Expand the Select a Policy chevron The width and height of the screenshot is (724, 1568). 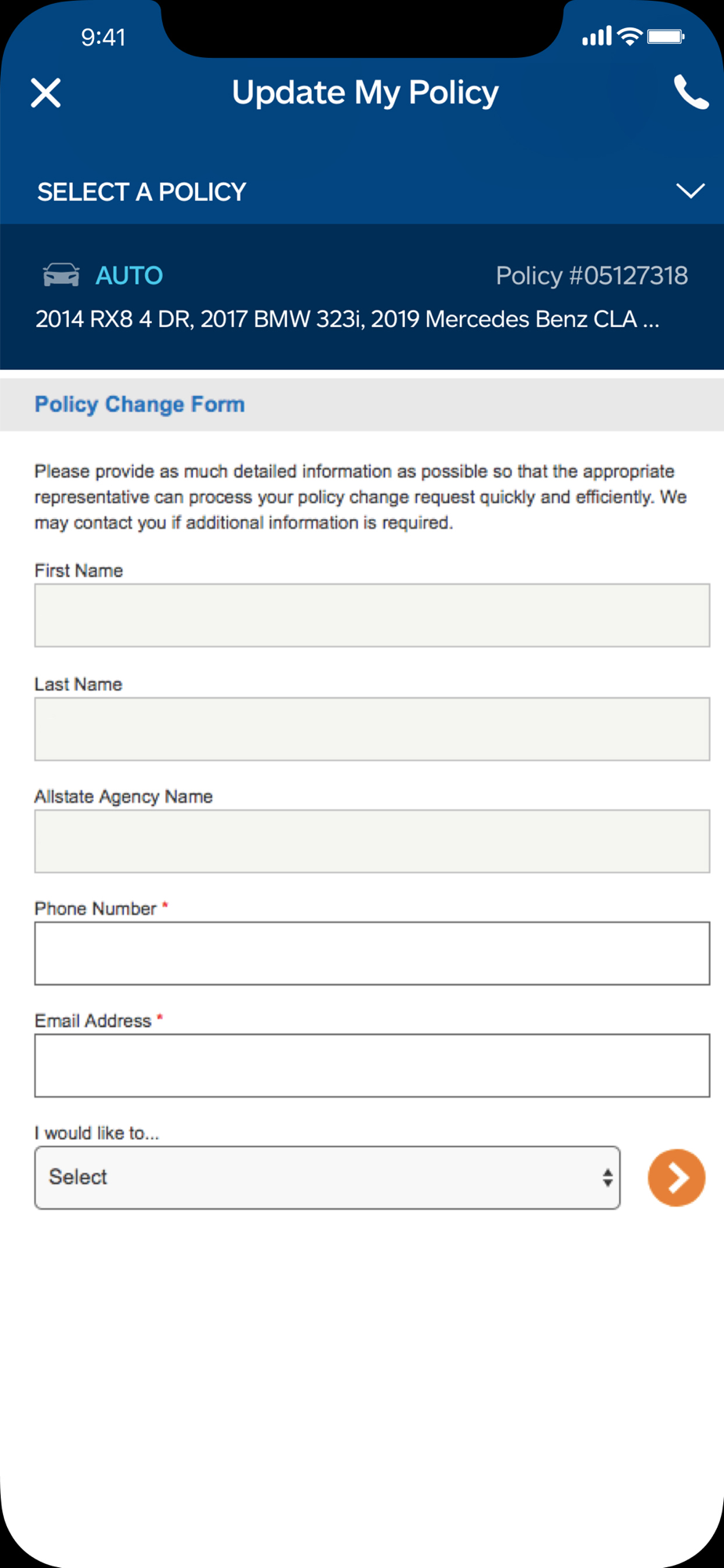pos(690,191)
